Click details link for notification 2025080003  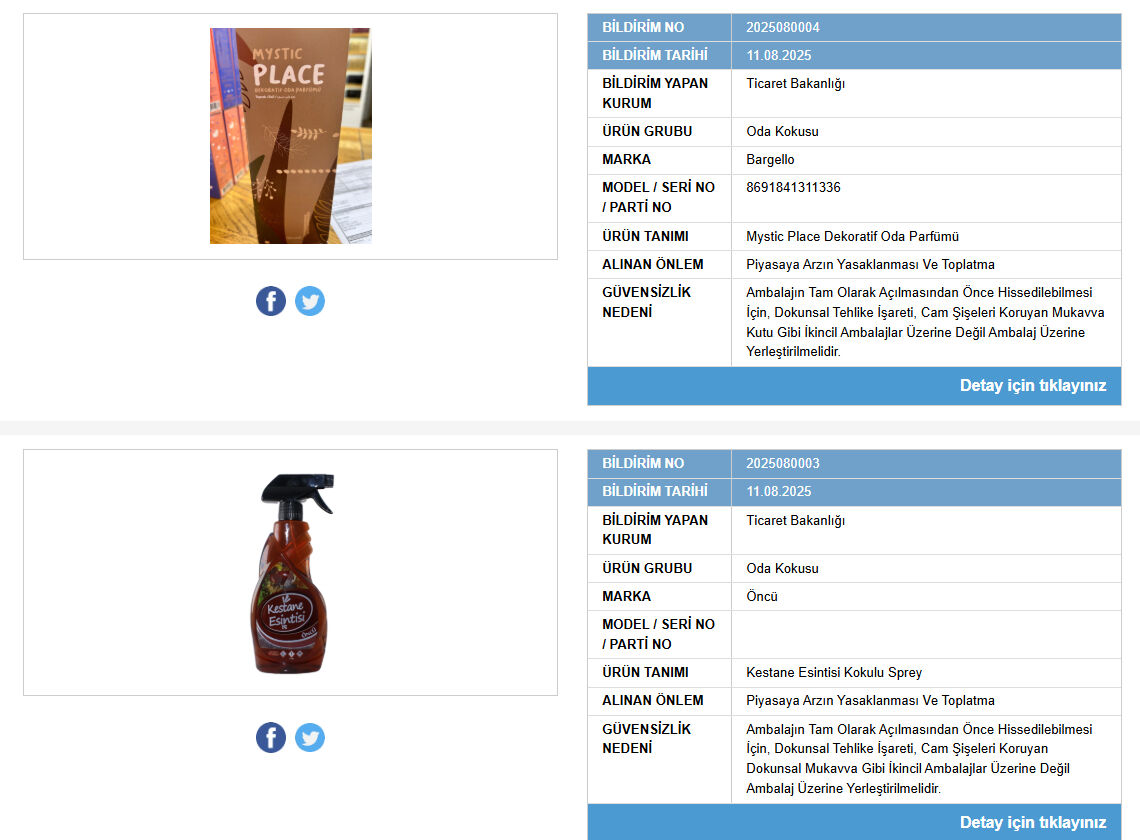pos(1032,823)
